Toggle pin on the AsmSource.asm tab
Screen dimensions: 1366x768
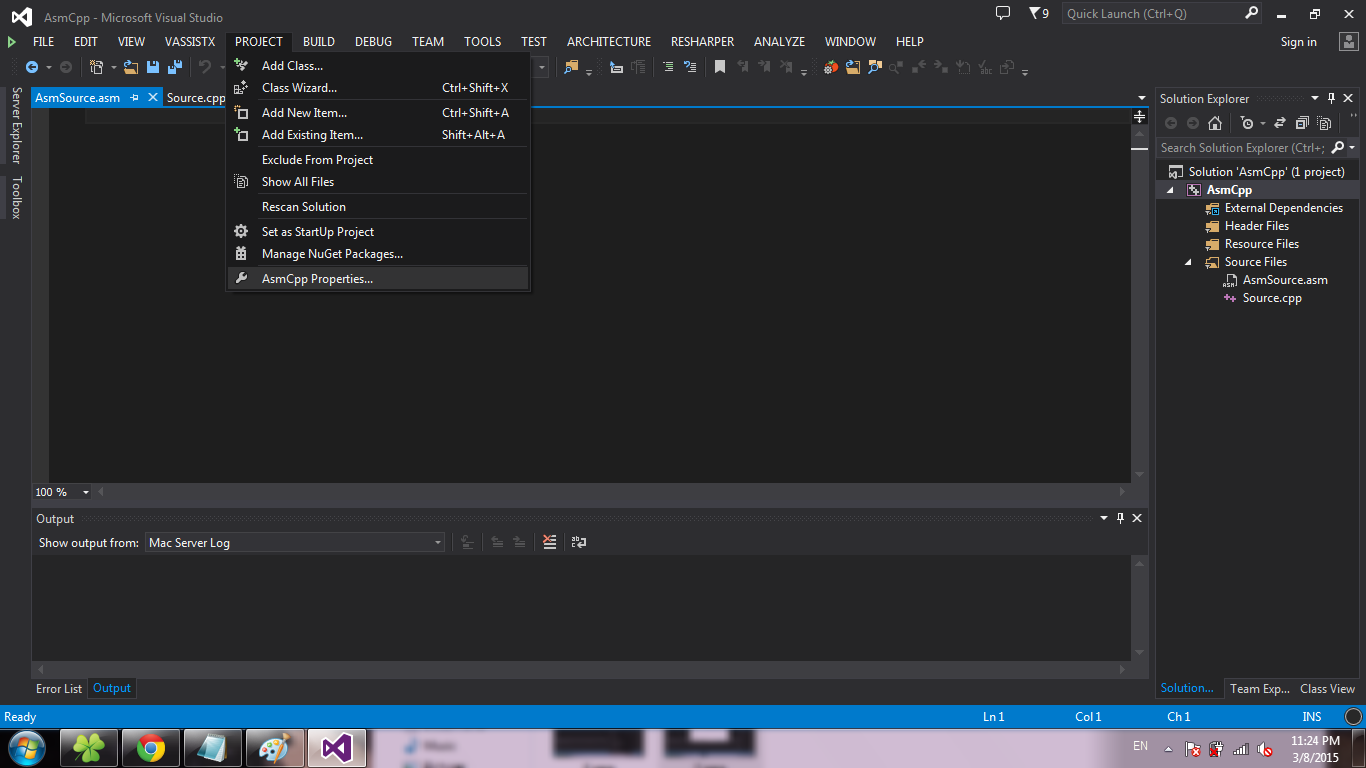tap(135, 98)
